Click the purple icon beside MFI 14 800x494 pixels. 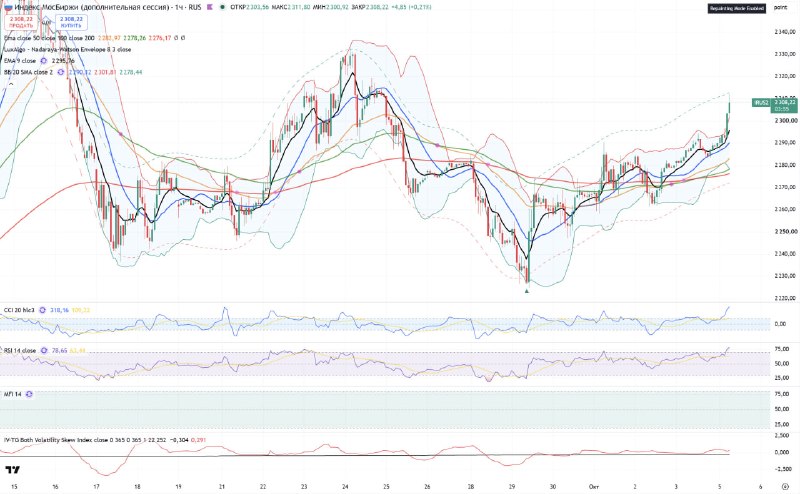pyautogui.click(x=29, y=394)
